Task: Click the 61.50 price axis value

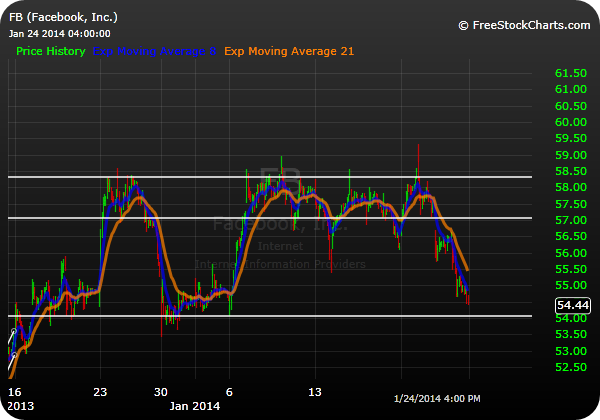Action: pyautogui.click(x=571, y=73)
